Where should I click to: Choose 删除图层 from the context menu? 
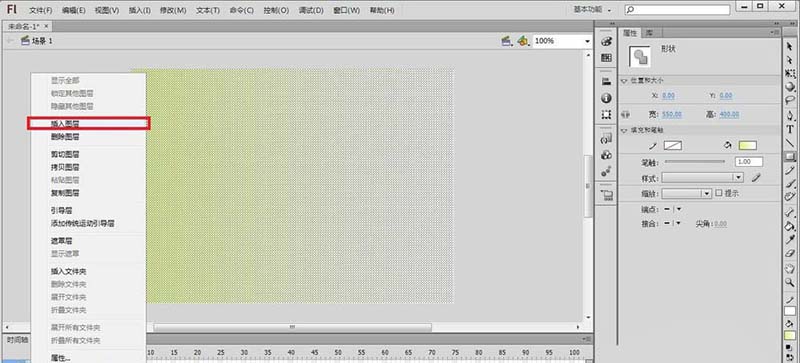(88, 137)
